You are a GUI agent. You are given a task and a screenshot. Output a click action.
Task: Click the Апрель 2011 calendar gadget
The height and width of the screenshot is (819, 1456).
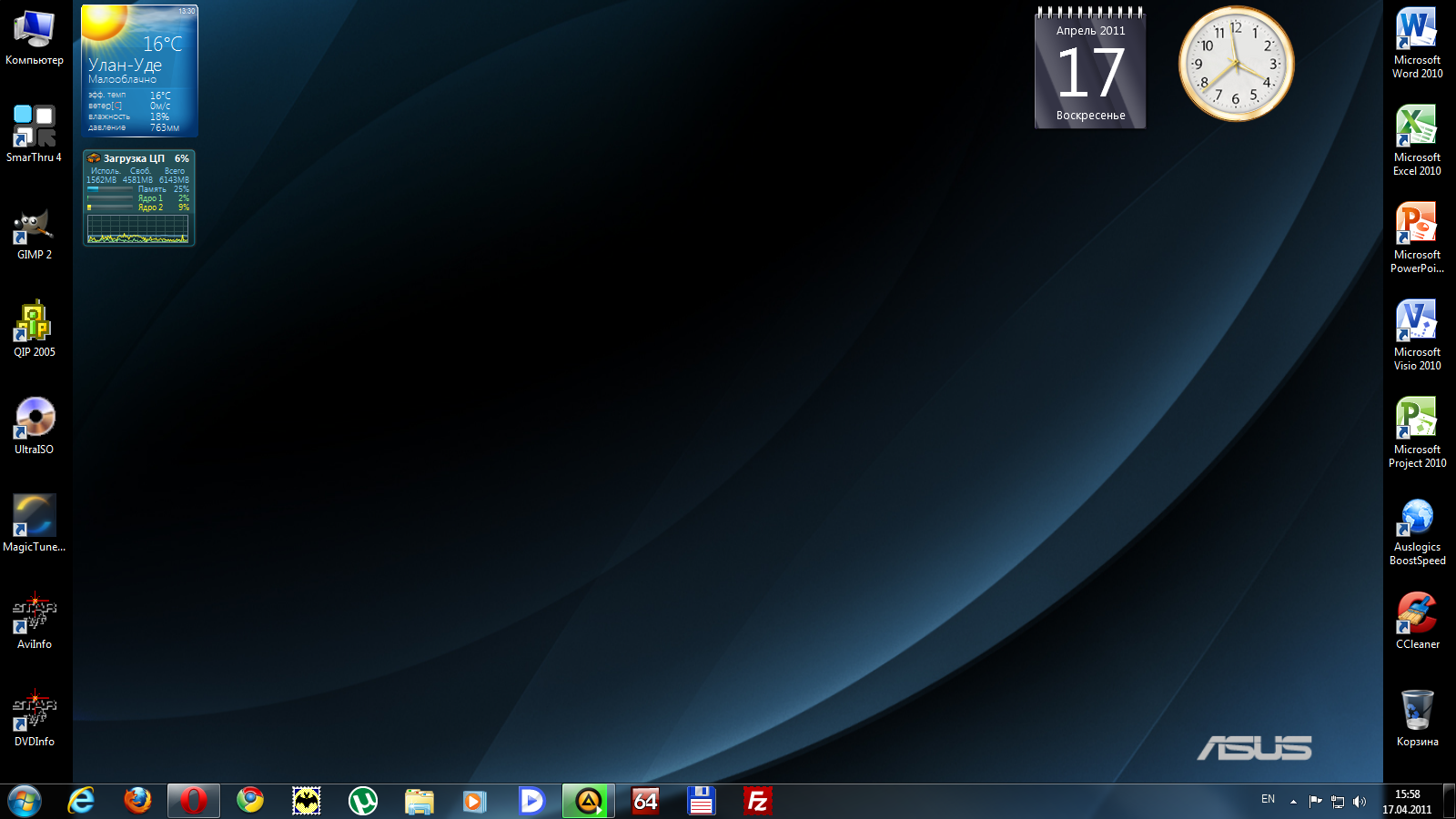tap(1090, 68)
